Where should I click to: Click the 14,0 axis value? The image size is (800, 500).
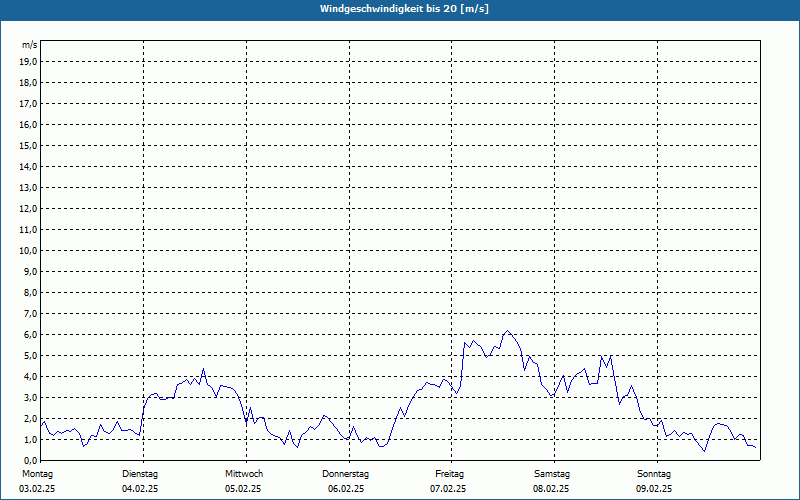pyautogui.click(x=29, y=166)
